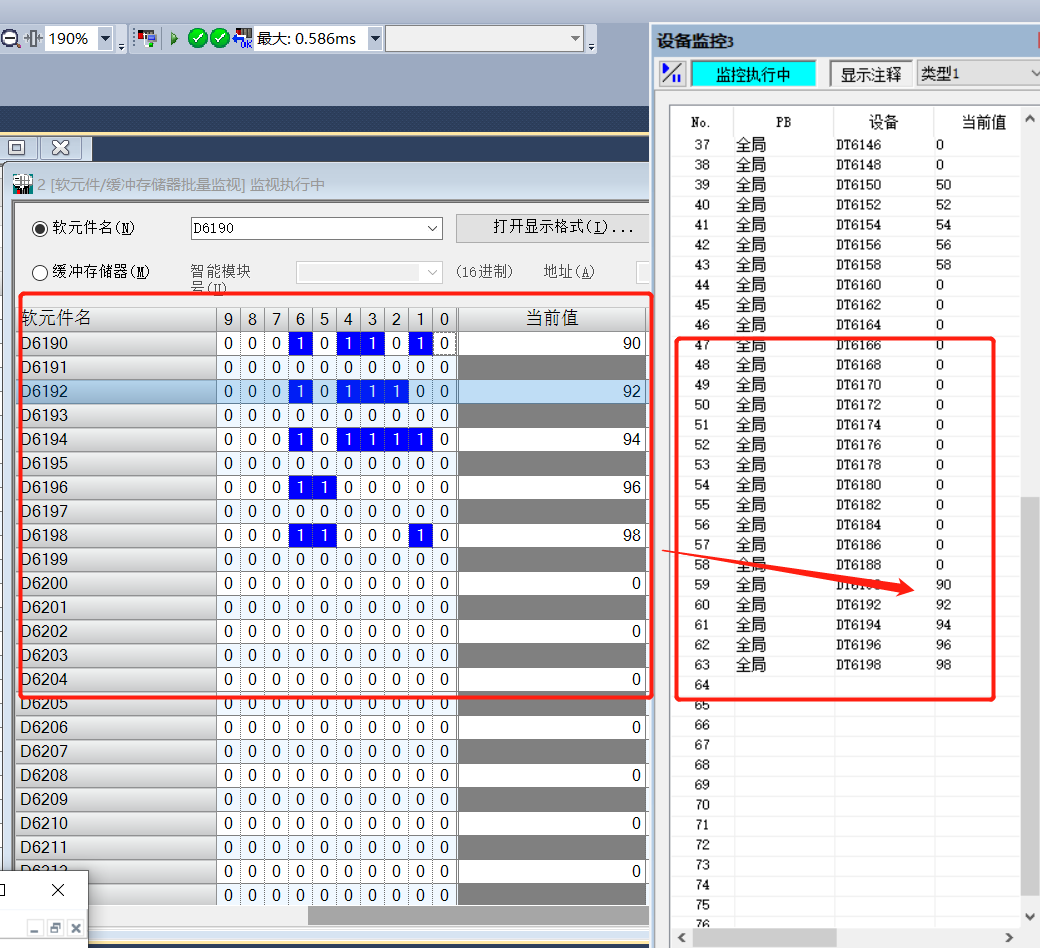Click the 当前值 header in batch monitor
Screen dimensions: 1040x948
(x=552, y=319)
